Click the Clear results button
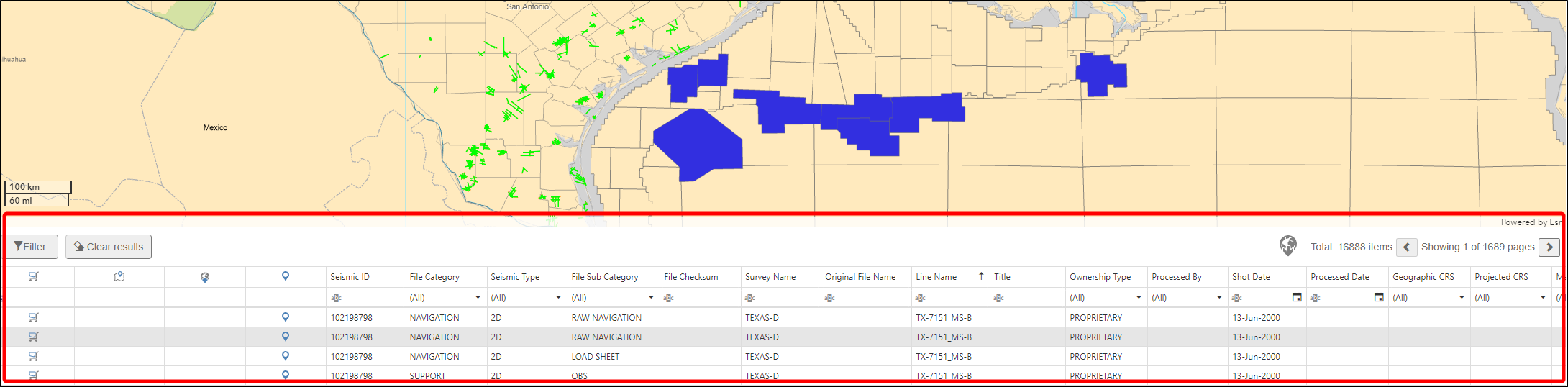Viewport: 1568px width, 387px height. click(x=109, y=247)
